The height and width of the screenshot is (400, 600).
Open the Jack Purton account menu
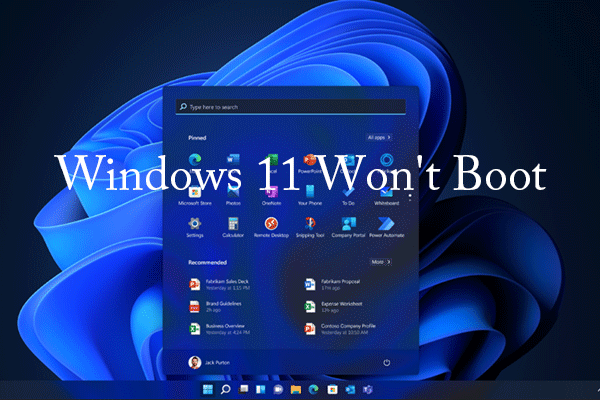tap(209, 362)
